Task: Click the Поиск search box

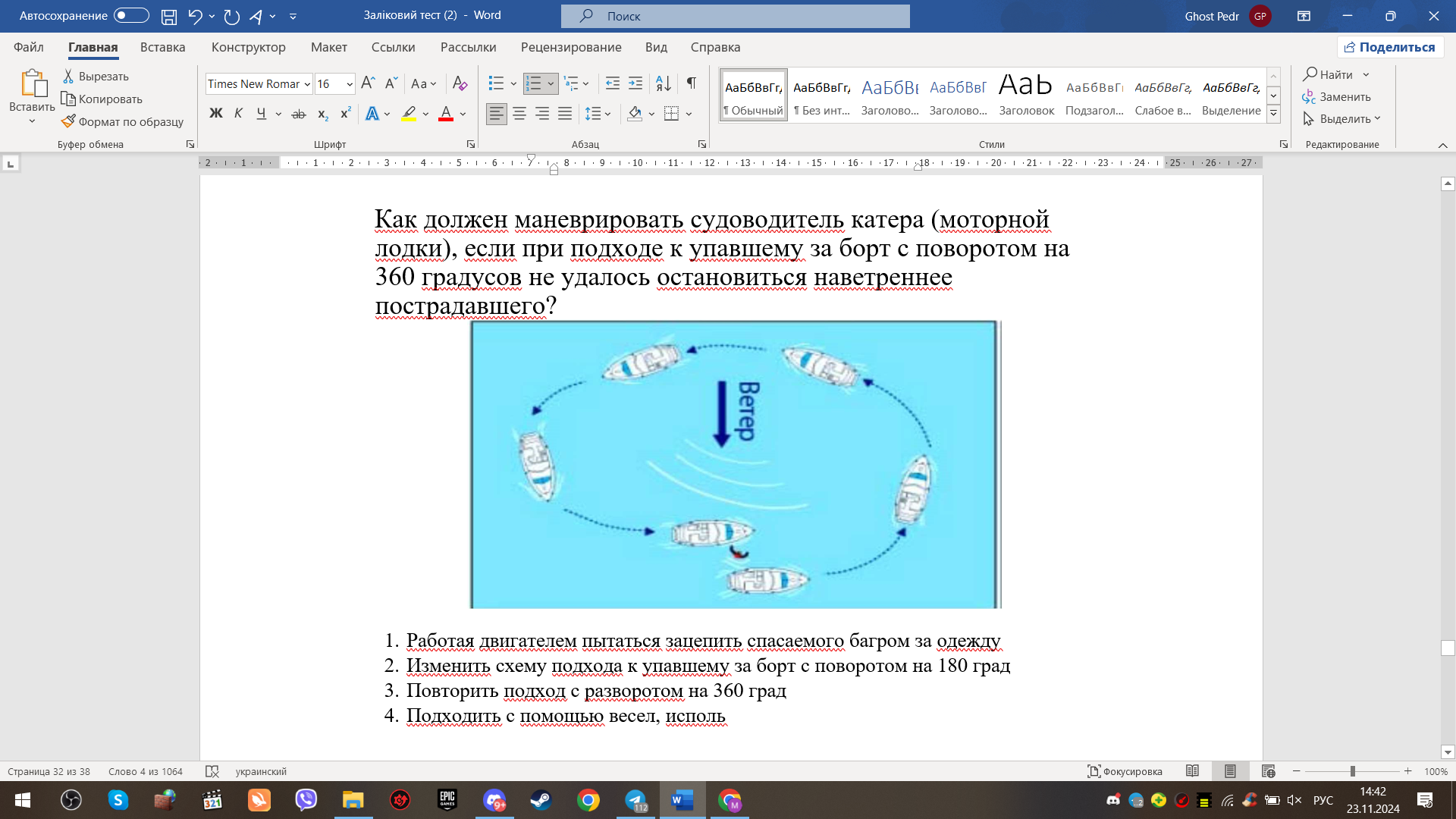Action: [x=736, y=16]
